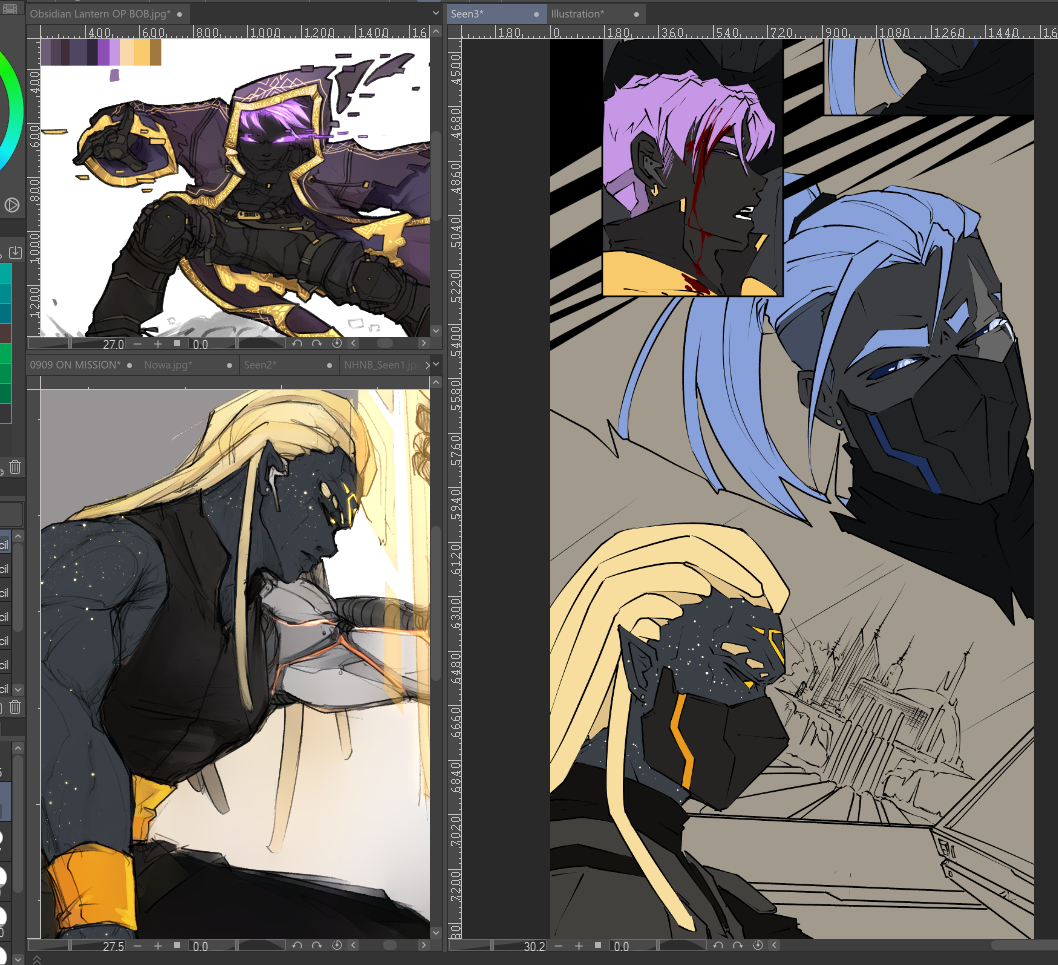Close the Seen2 tab via its dot

point(329,365)
